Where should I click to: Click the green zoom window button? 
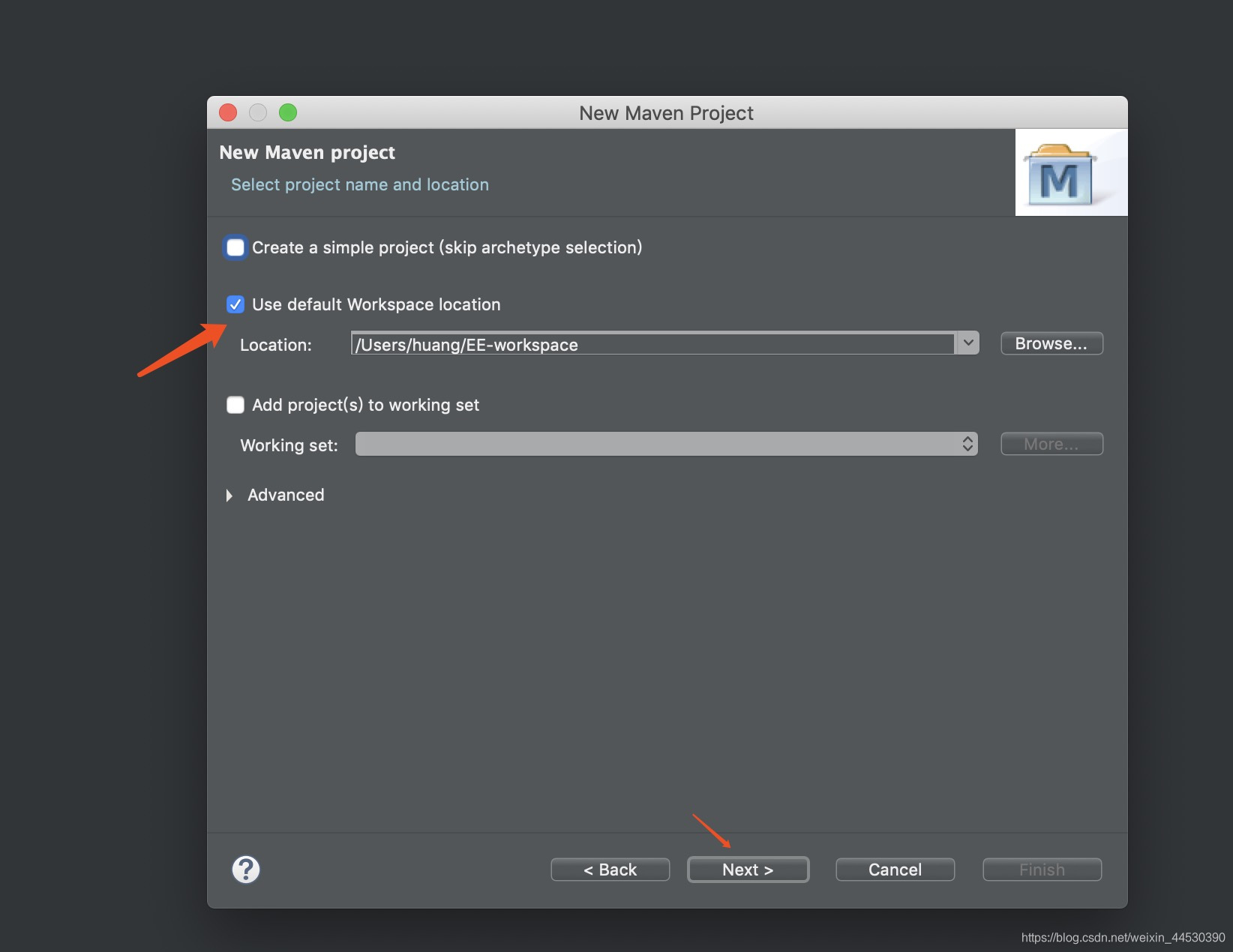(x=288, y=112)
